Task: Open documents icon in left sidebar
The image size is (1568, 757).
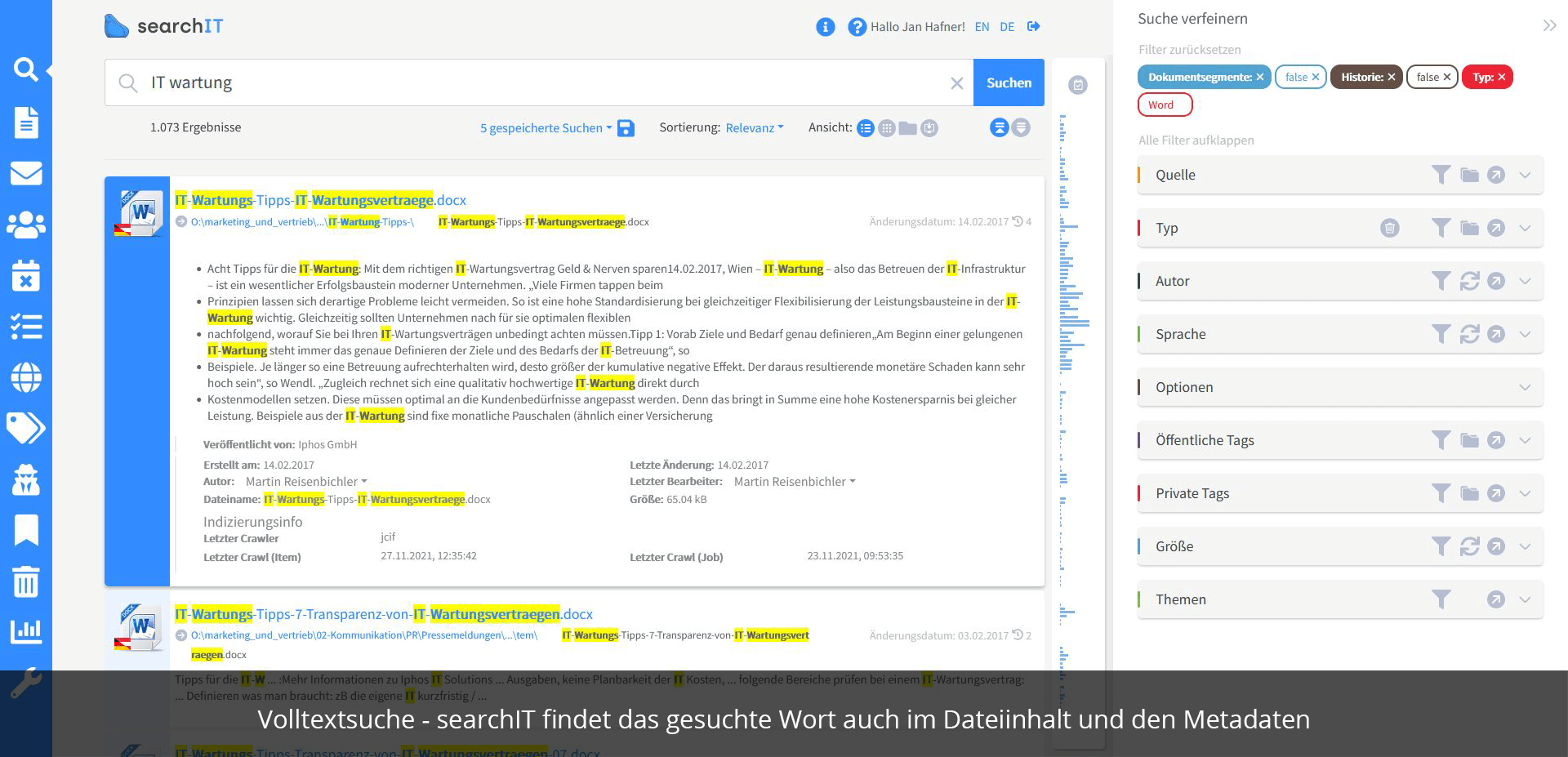Action: tap(25, 122)
